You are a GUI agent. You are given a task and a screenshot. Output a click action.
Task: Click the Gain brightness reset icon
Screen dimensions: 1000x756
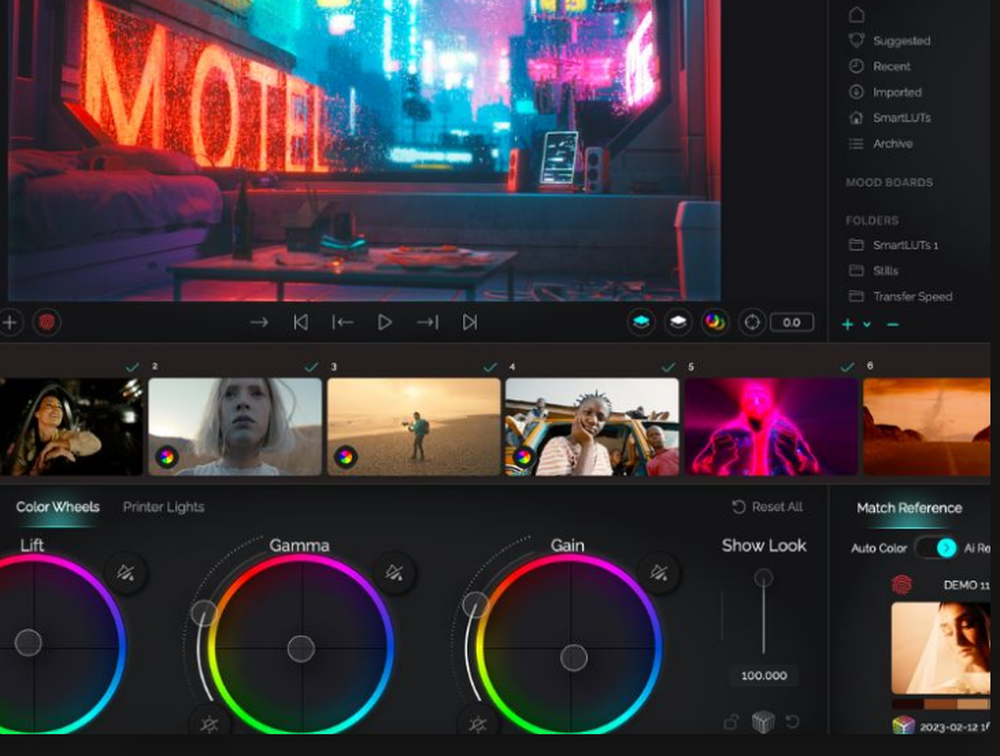coord(478,725)
